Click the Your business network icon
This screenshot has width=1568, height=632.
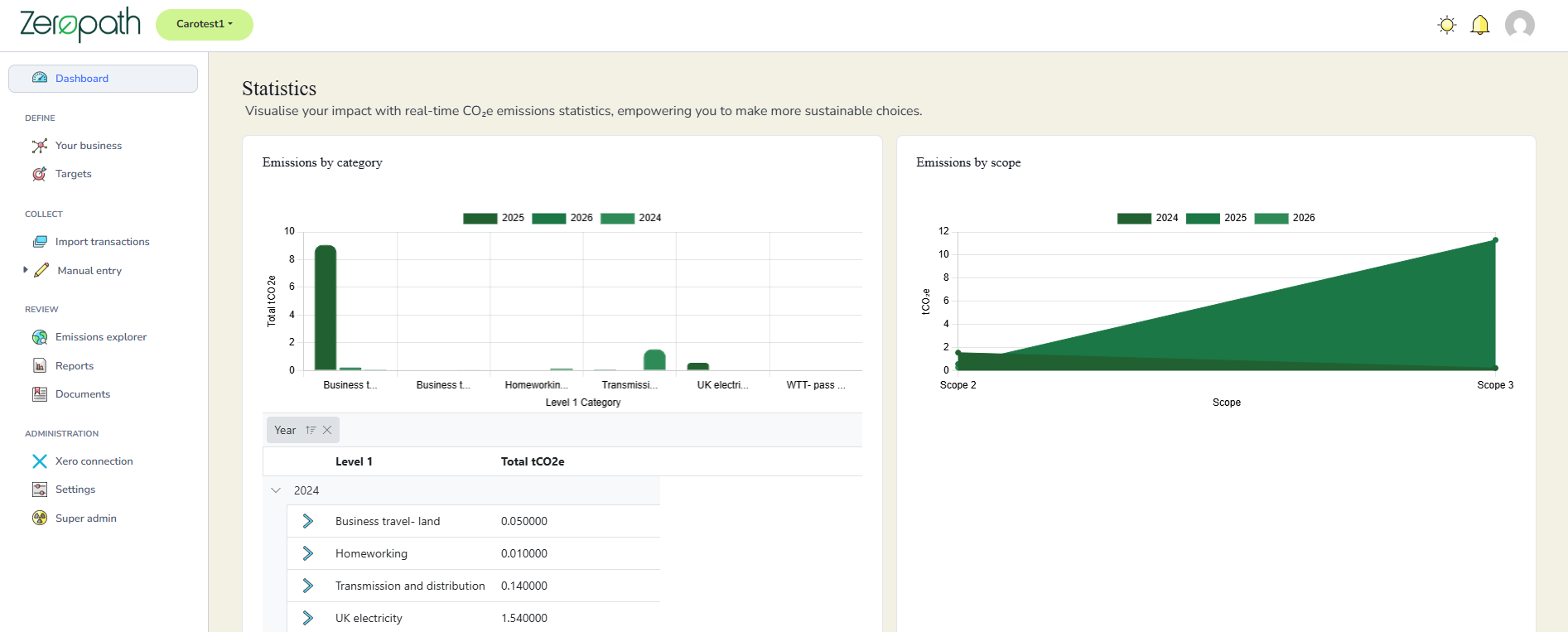pyautogui.click(x=40, y=146)
